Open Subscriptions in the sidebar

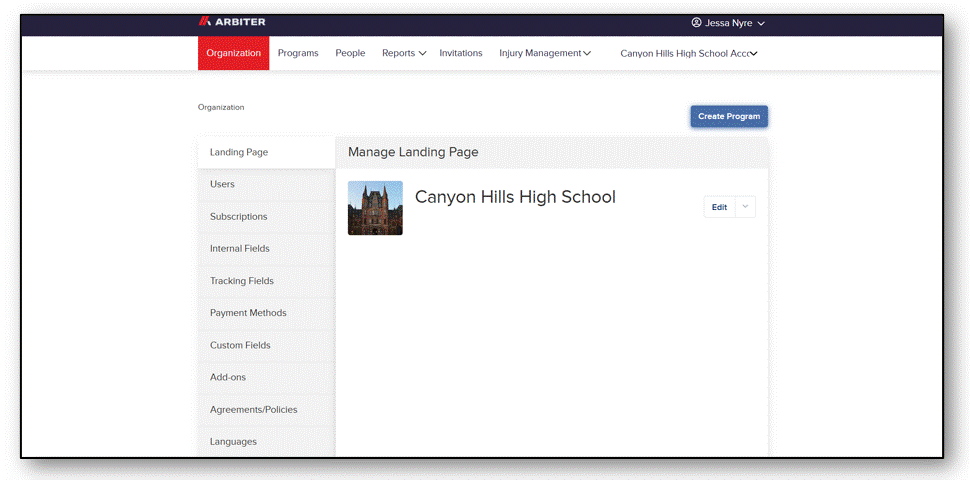click(267, 216)
